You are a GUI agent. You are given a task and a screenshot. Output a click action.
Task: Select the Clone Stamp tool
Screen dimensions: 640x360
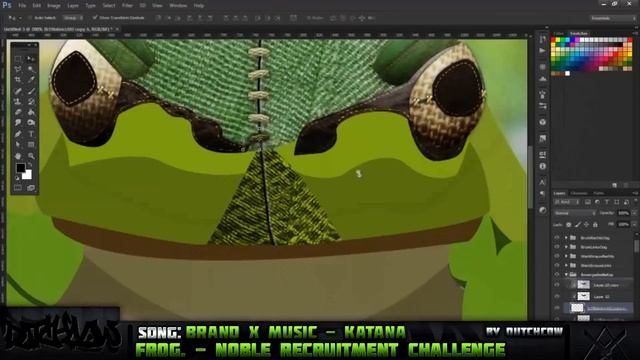[x=18, y=101]
